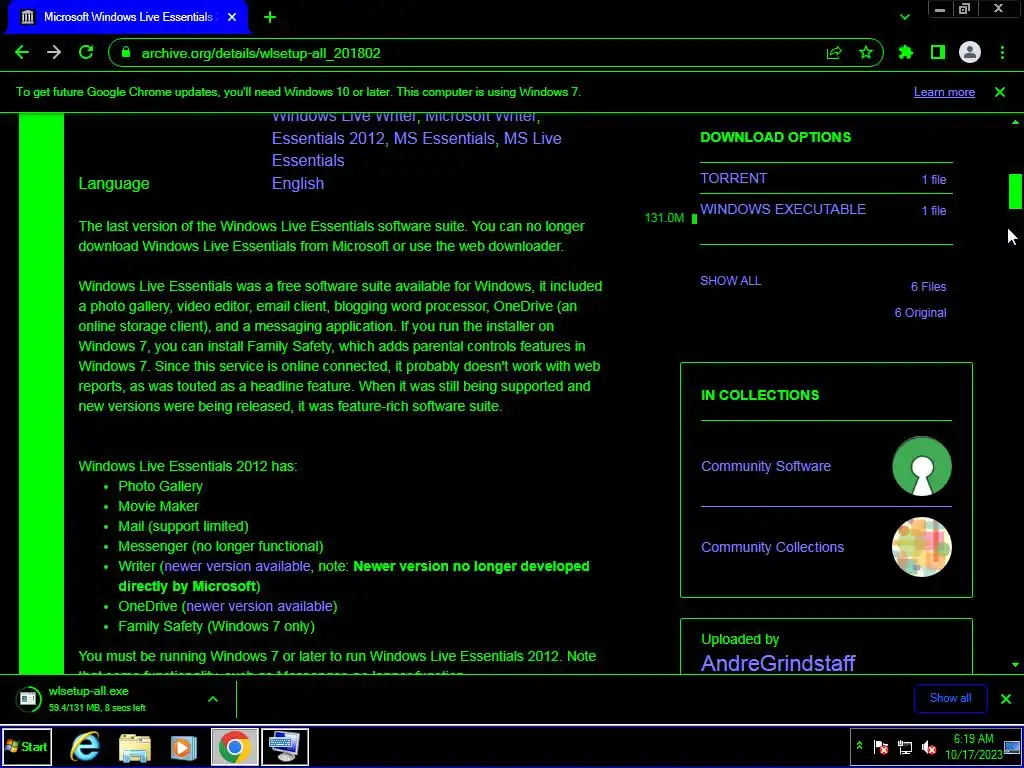
Task: Click the Community Software keyhole thumbnail
Action: pos(921,466)
